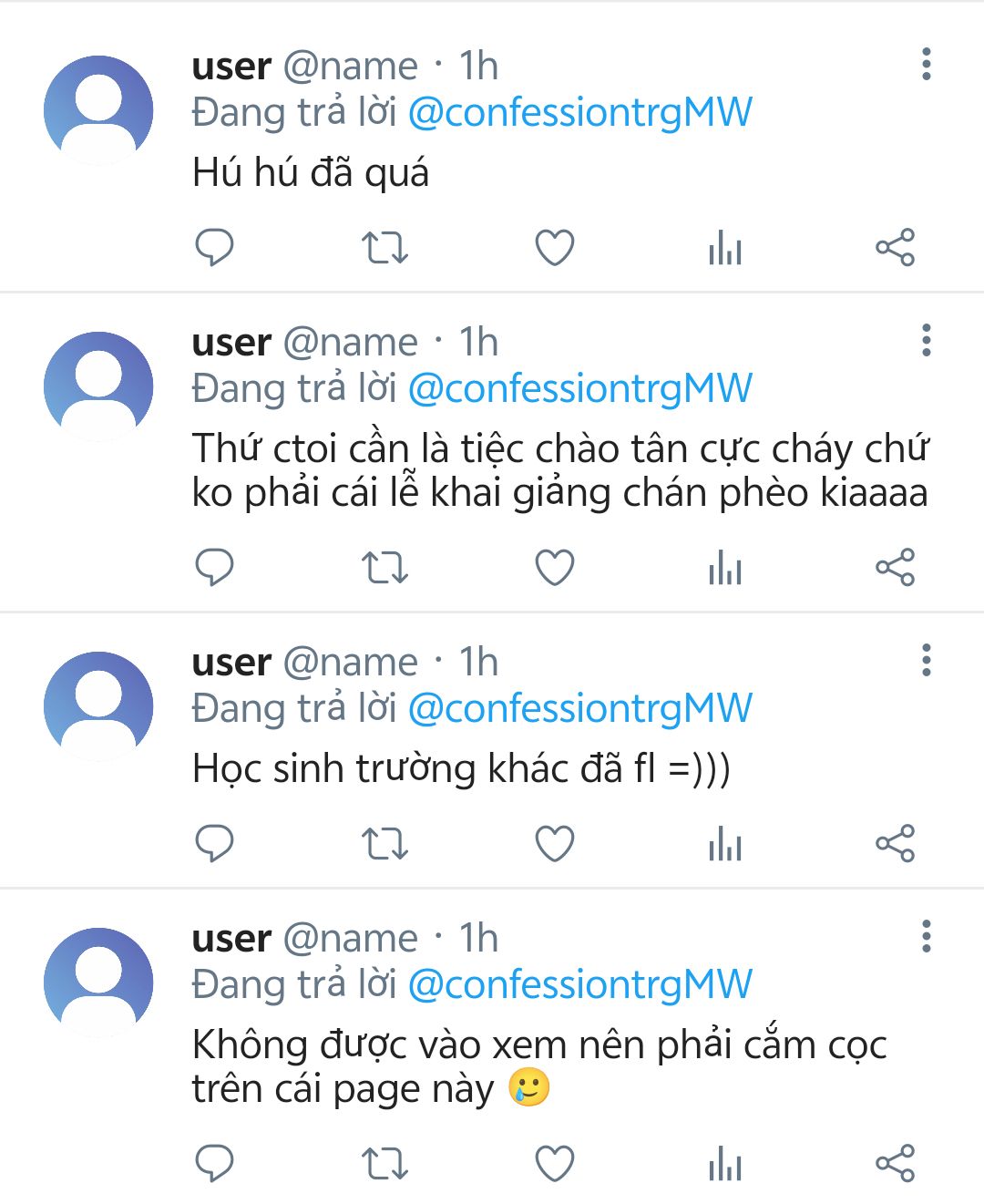The width and height of the screenshot is (984, 1204).
Task: Open more options on the 'Hú hú đã quá' tweet
Action: [x=927, y=64]
